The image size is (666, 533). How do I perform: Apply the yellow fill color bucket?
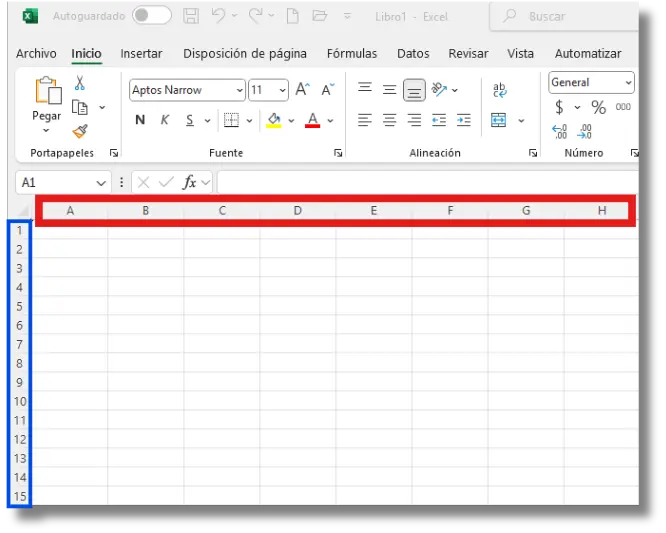274,120
